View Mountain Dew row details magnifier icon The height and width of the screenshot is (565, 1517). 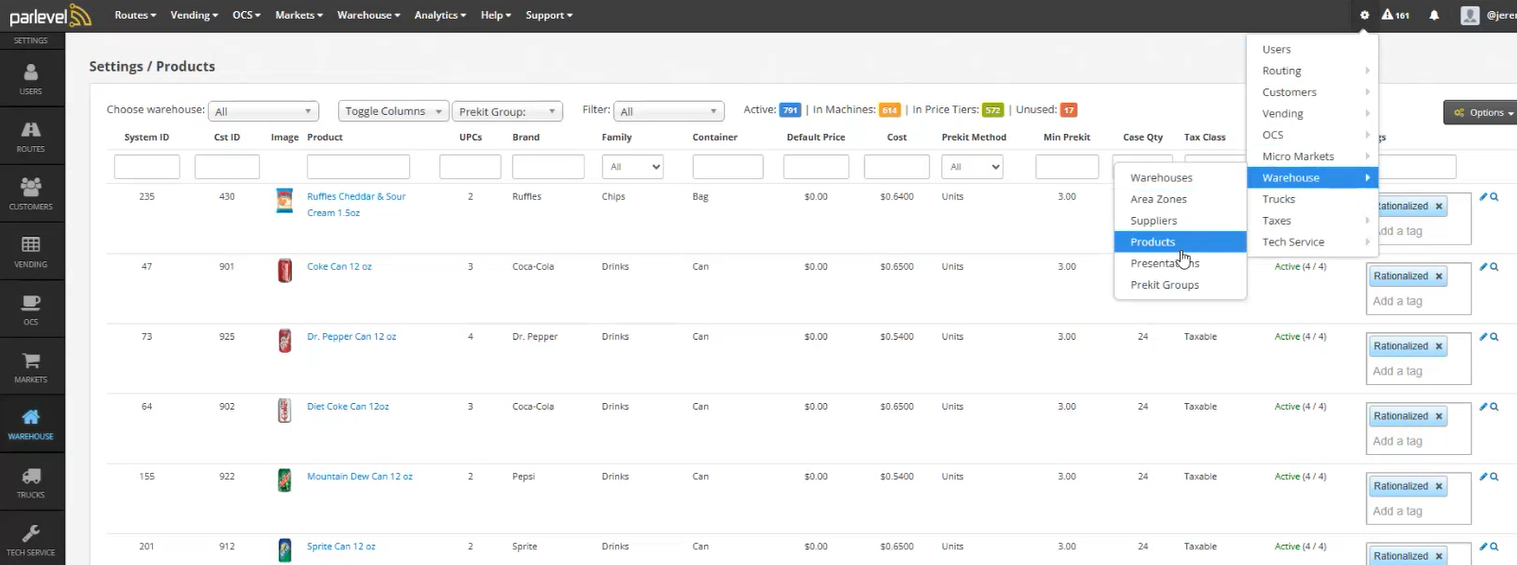[x=1494, y=477]
